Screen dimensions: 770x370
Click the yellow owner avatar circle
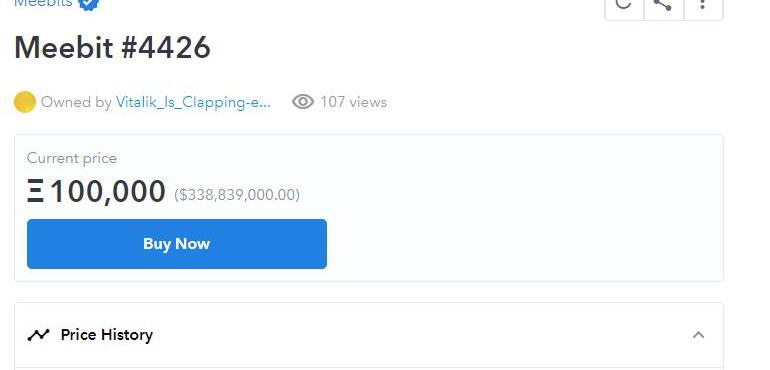click(x=25, y=102)
